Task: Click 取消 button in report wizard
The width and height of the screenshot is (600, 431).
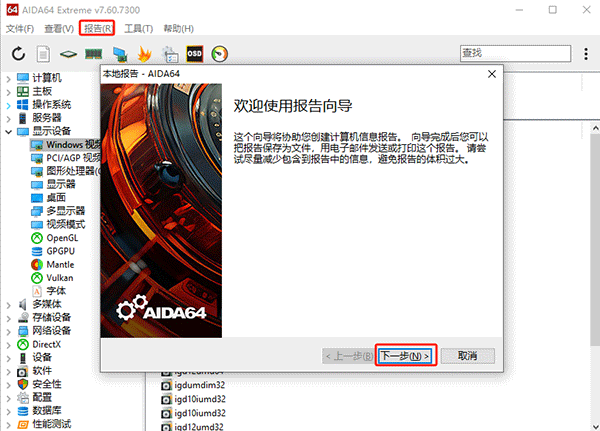Action: (468, 356)
